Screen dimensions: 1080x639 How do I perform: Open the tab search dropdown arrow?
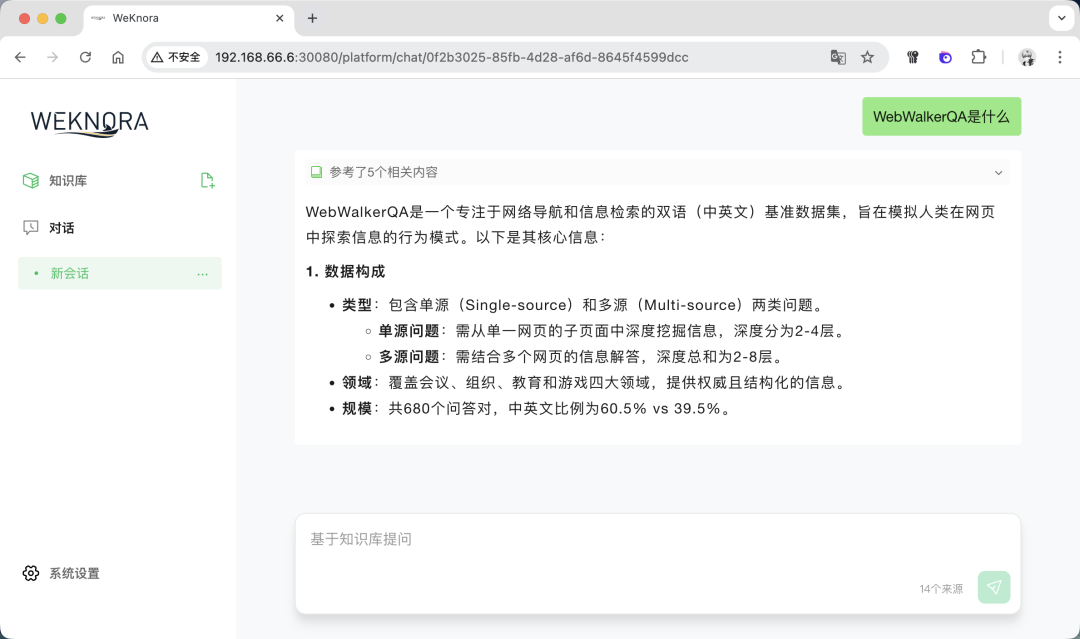coord(1061,19)
